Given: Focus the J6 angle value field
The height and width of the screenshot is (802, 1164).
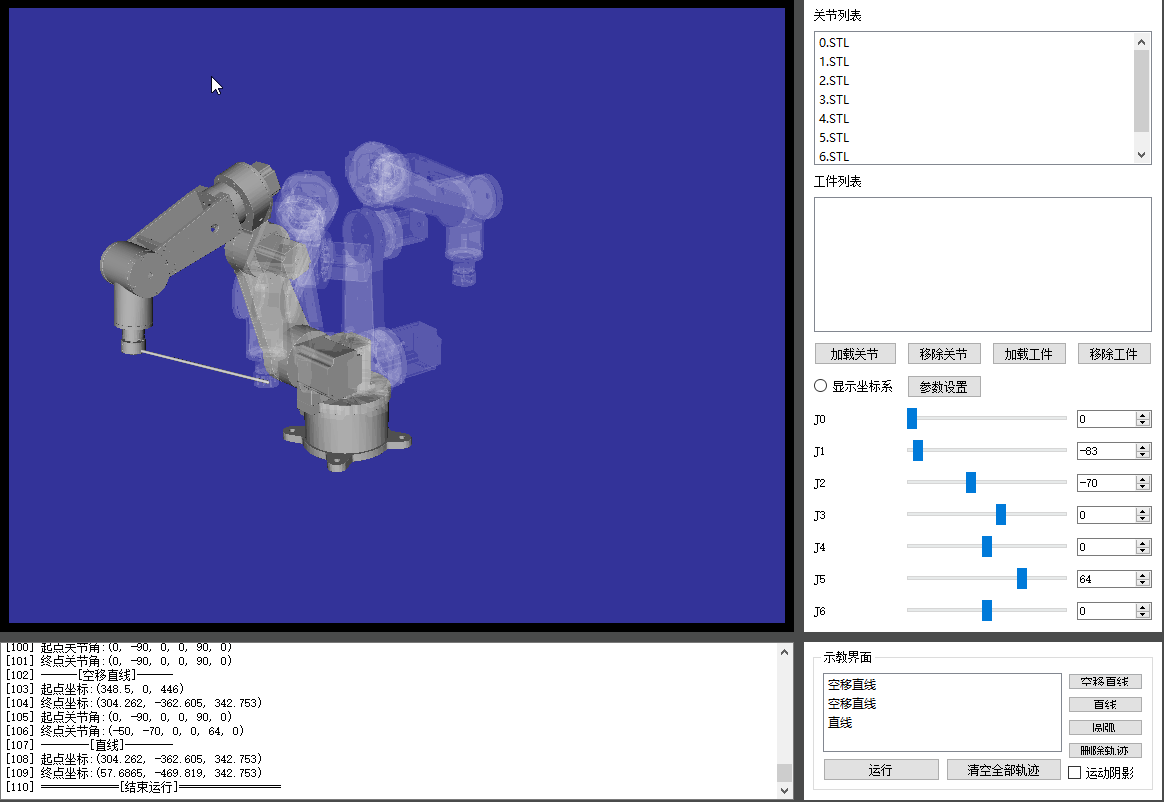Looking at the screenshot, I should [1106, 610].
